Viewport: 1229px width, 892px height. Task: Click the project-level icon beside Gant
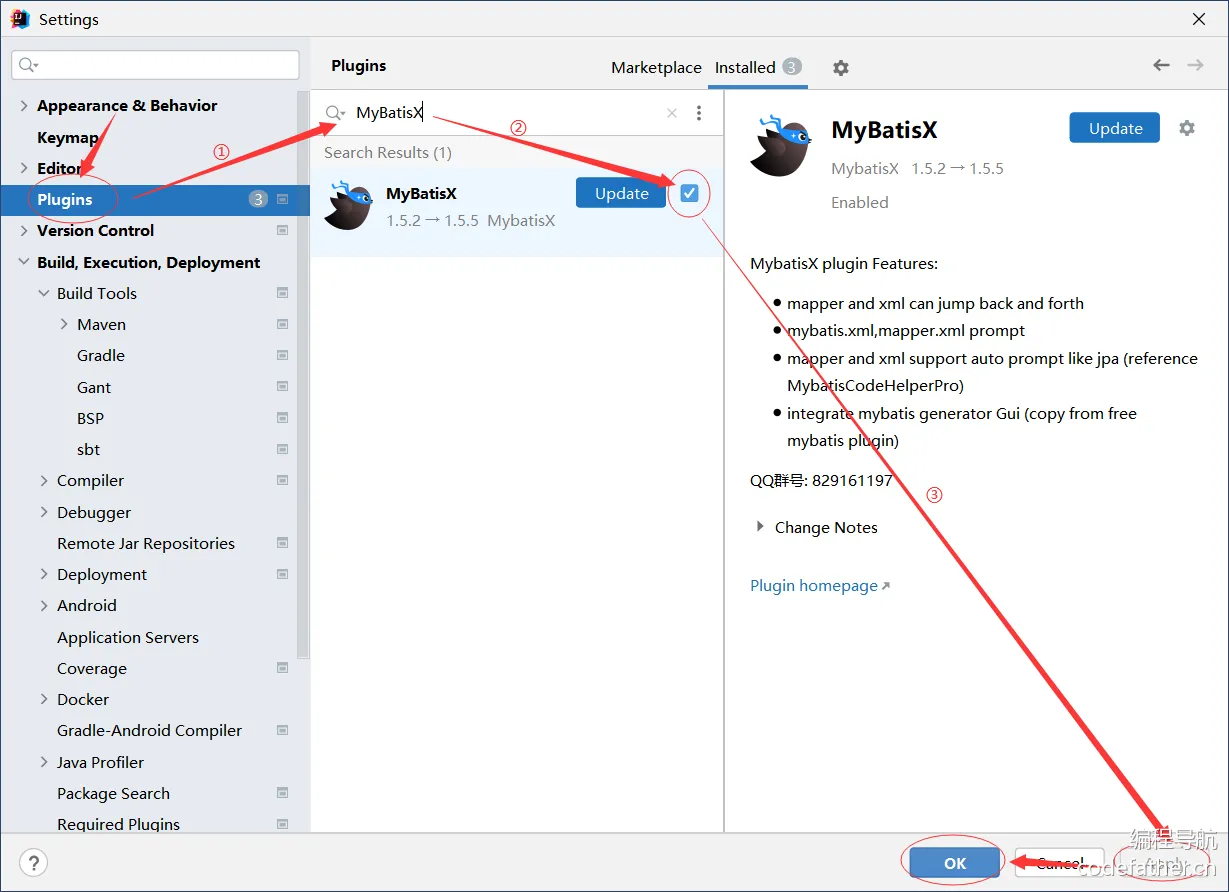[x=282, y=387]
